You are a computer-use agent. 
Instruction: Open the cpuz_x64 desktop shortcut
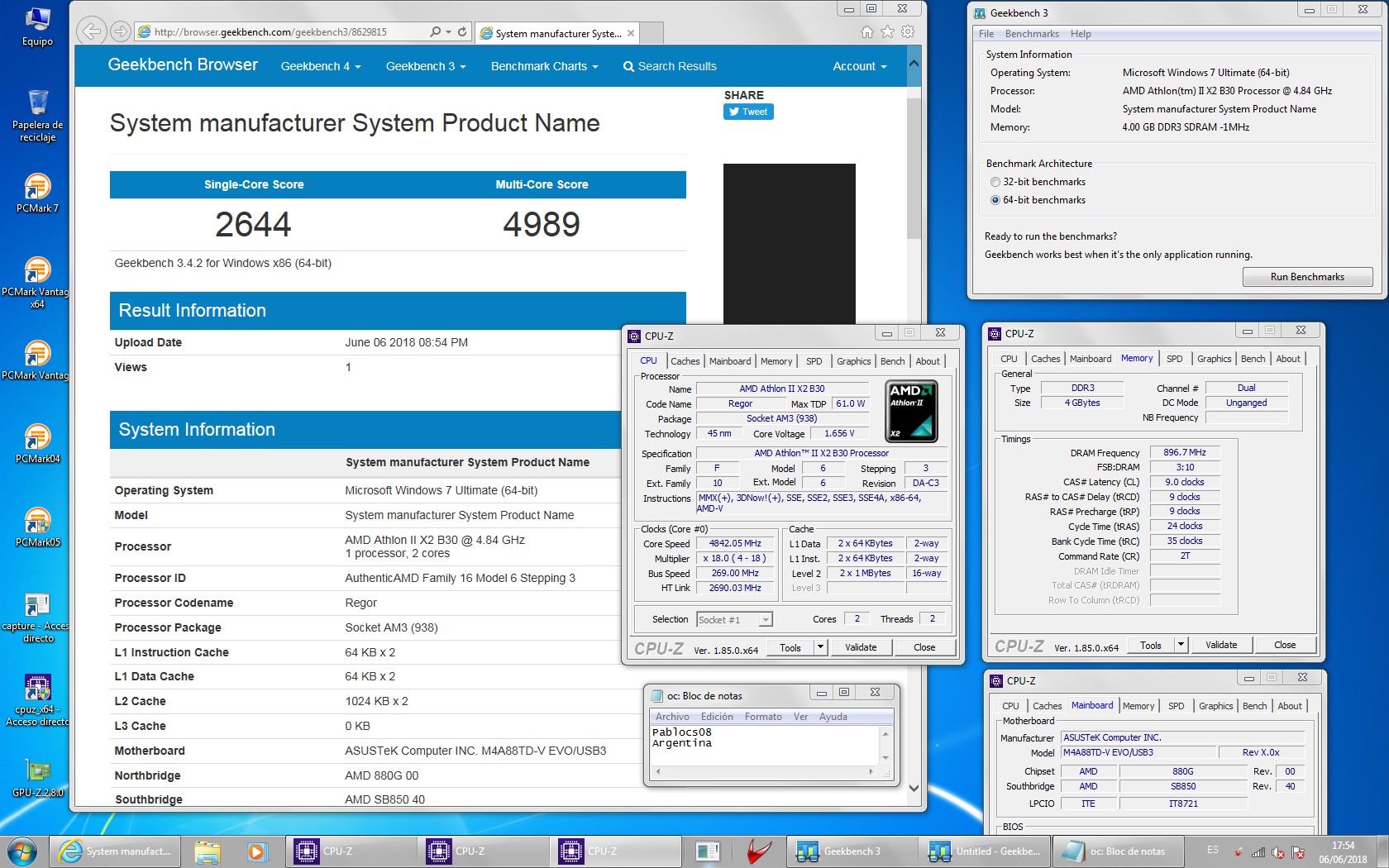(37, 701)
